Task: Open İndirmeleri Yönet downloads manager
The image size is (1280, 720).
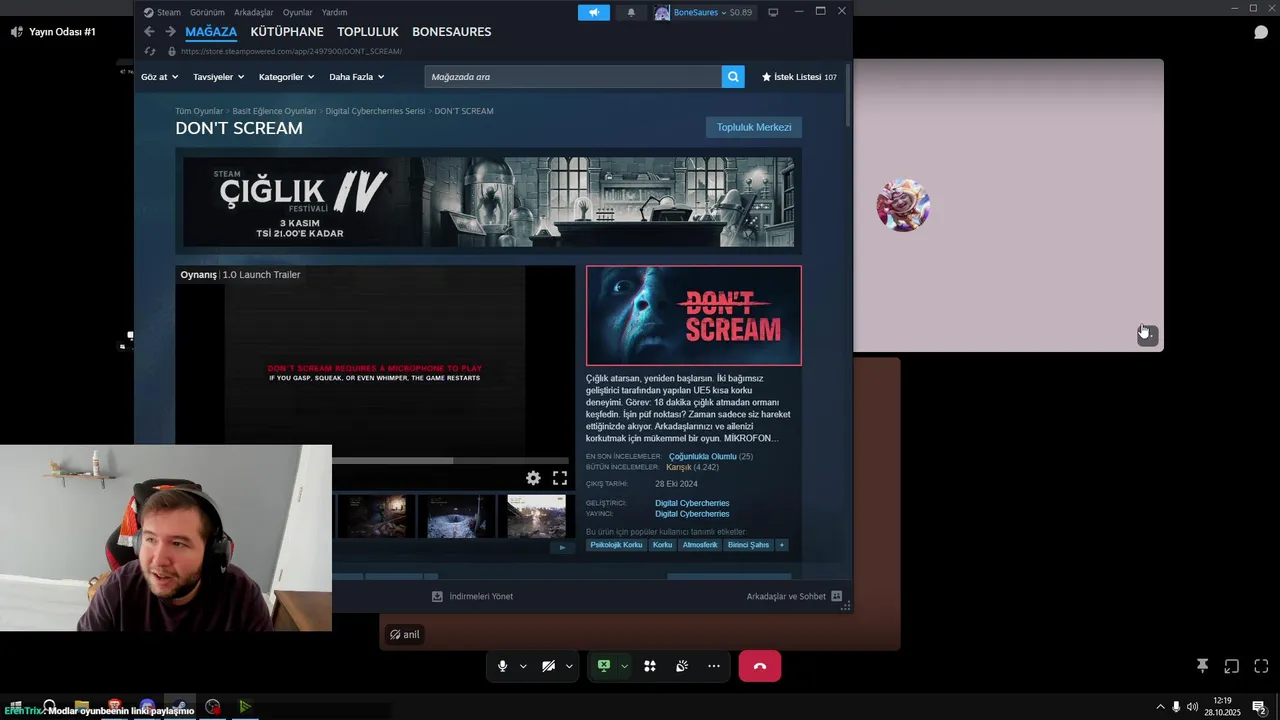Action: 472,596
